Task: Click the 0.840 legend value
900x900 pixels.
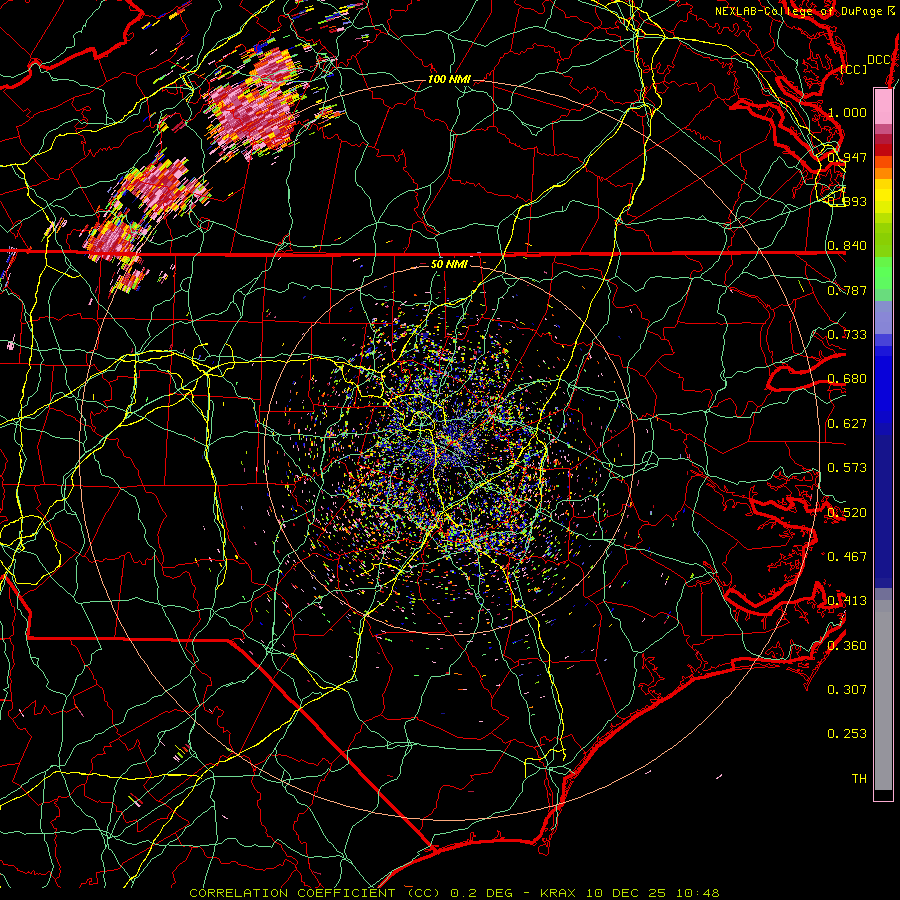Action: 847,246
